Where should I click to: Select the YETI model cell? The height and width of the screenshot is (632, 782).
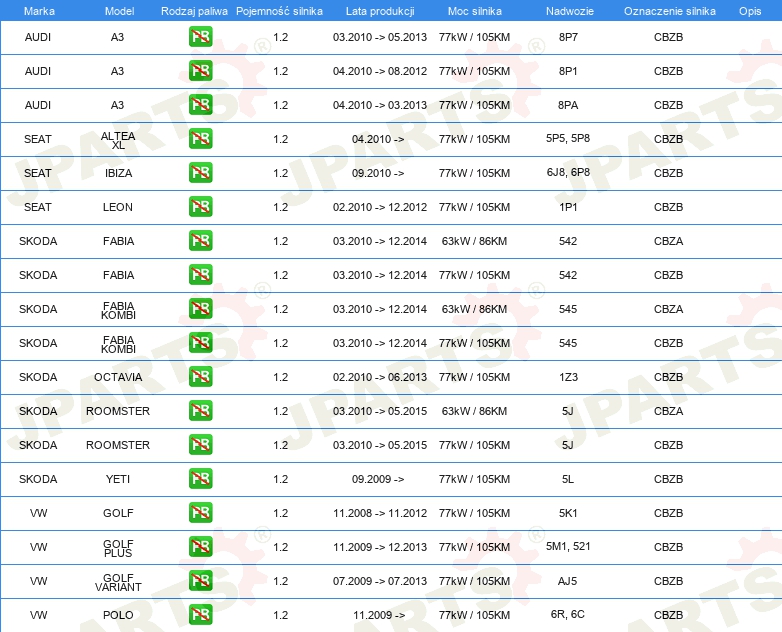click(118, 479)
